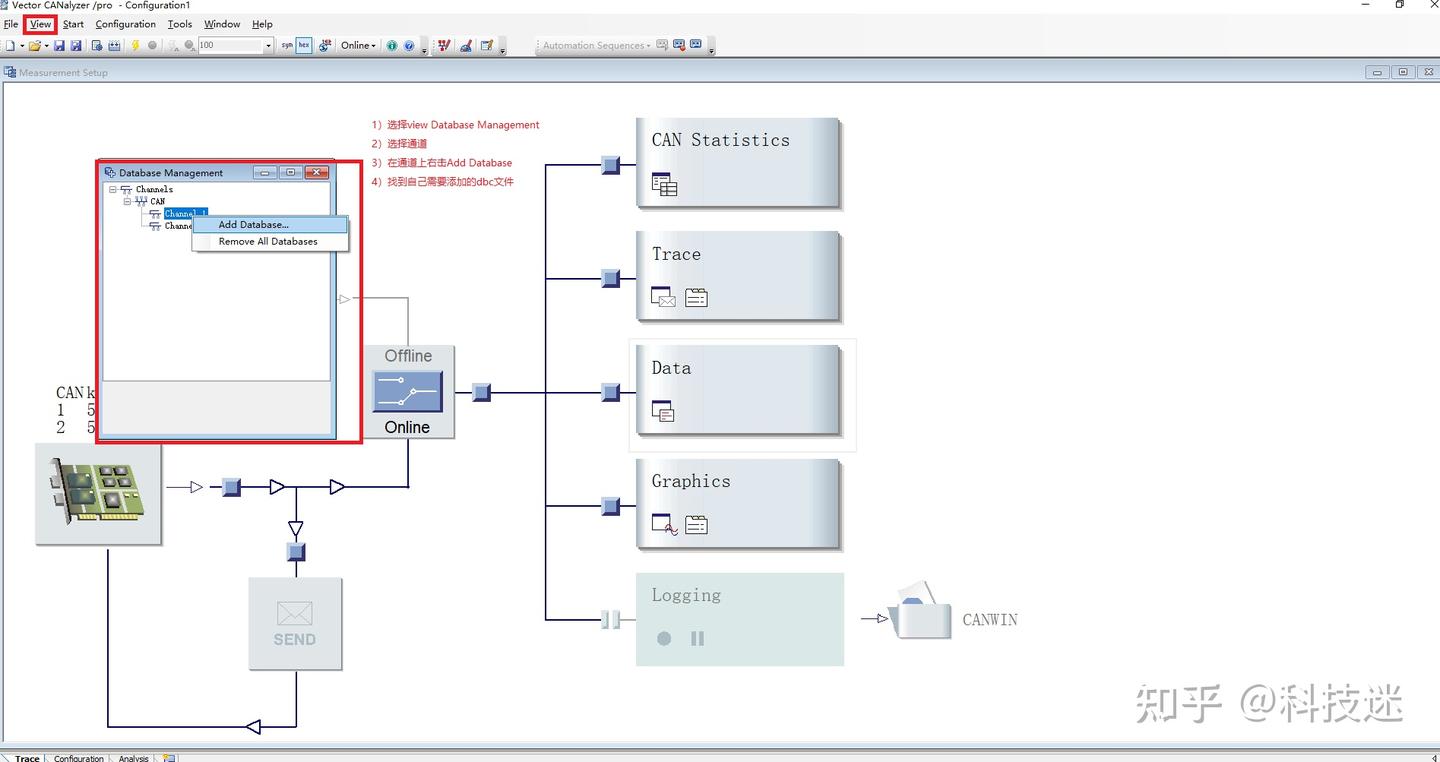The image size is (1440, 762).
Task: Open the View menu
Action: click(40, 24)
